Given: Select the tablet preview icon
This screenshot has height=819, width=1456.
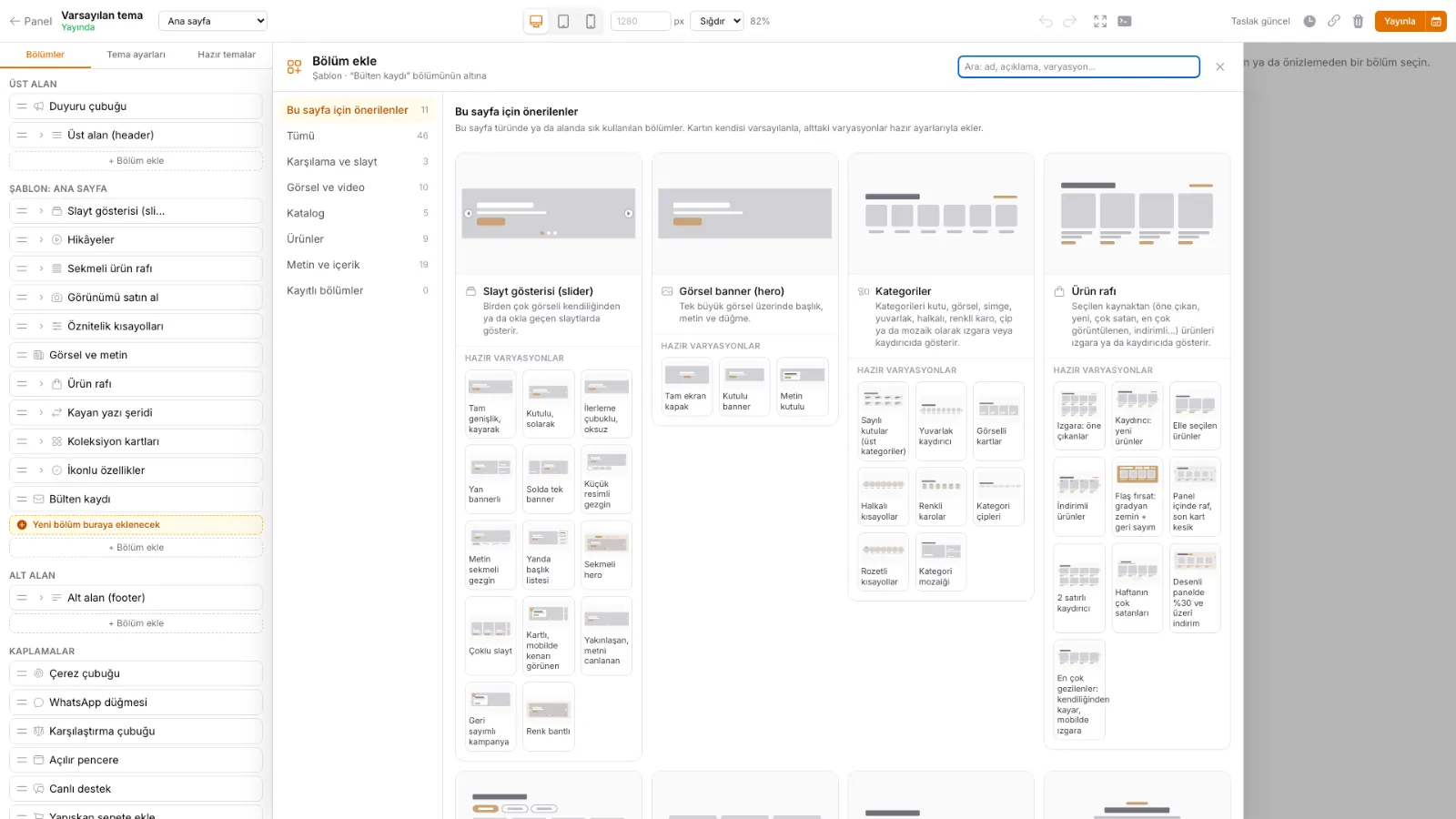Looking at the screenshot, I should (563, 21).
